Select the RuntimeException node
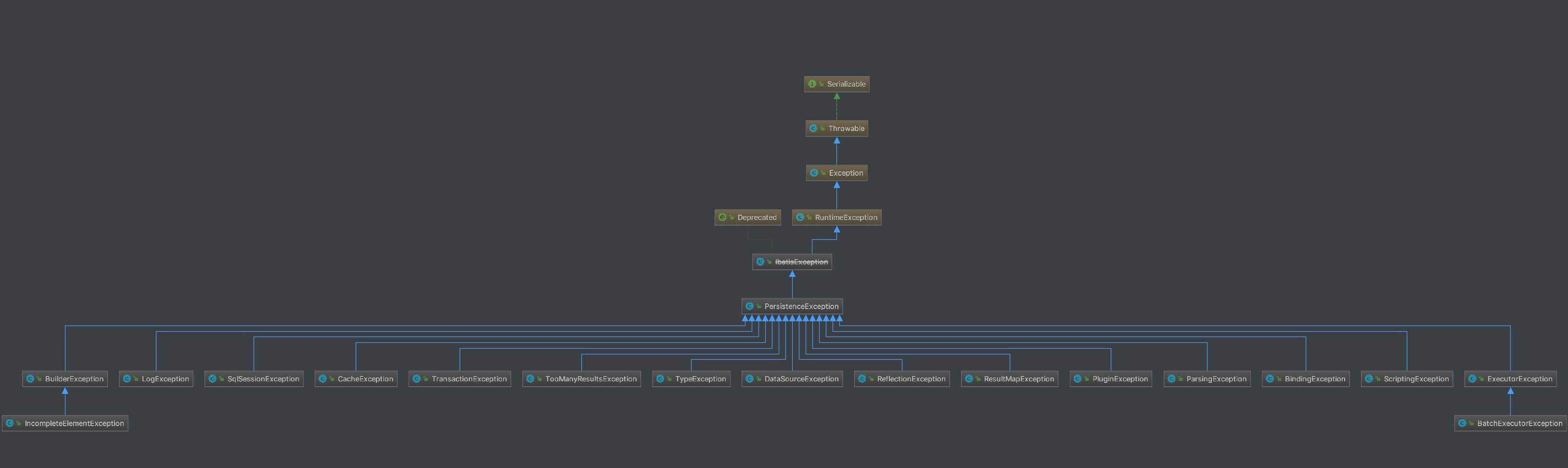This screenshot has width=1568, height=468. tap(836, 217)
